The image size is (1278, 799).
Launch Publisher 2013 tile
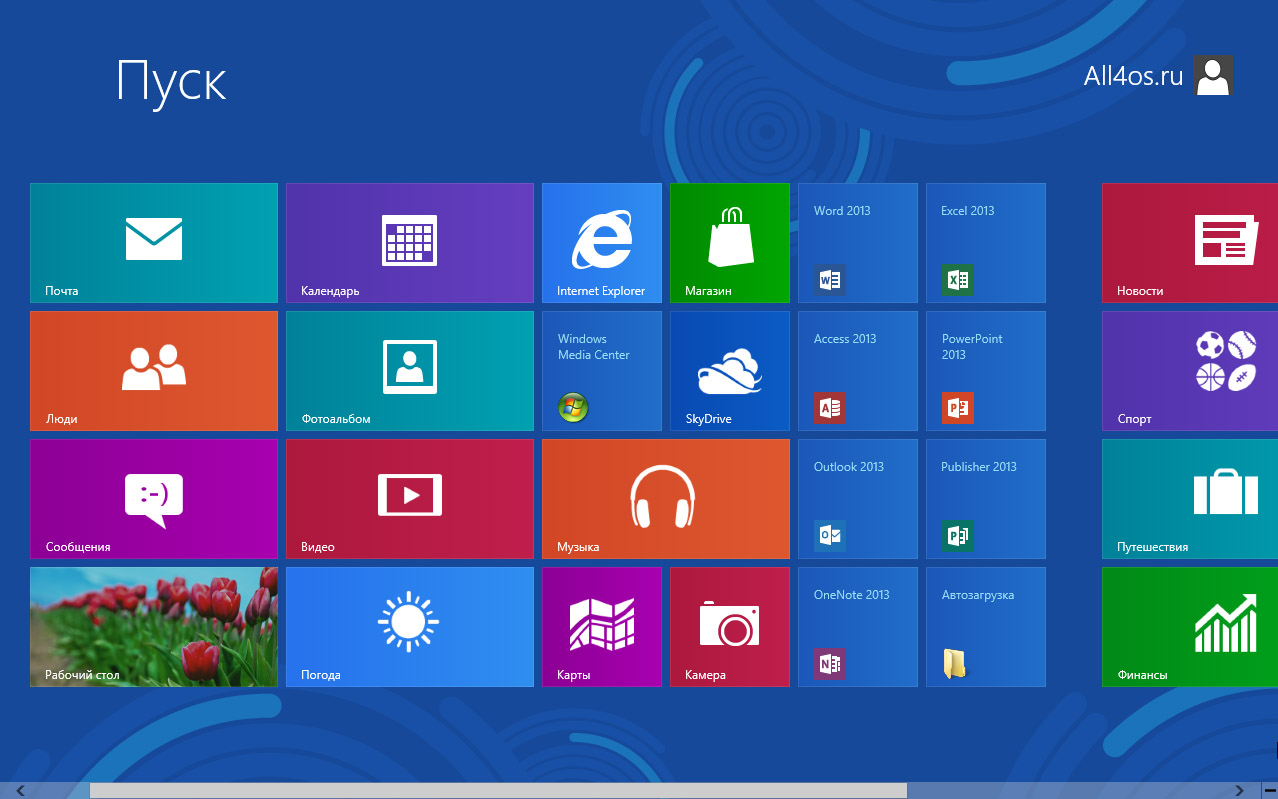click(986, 499)
